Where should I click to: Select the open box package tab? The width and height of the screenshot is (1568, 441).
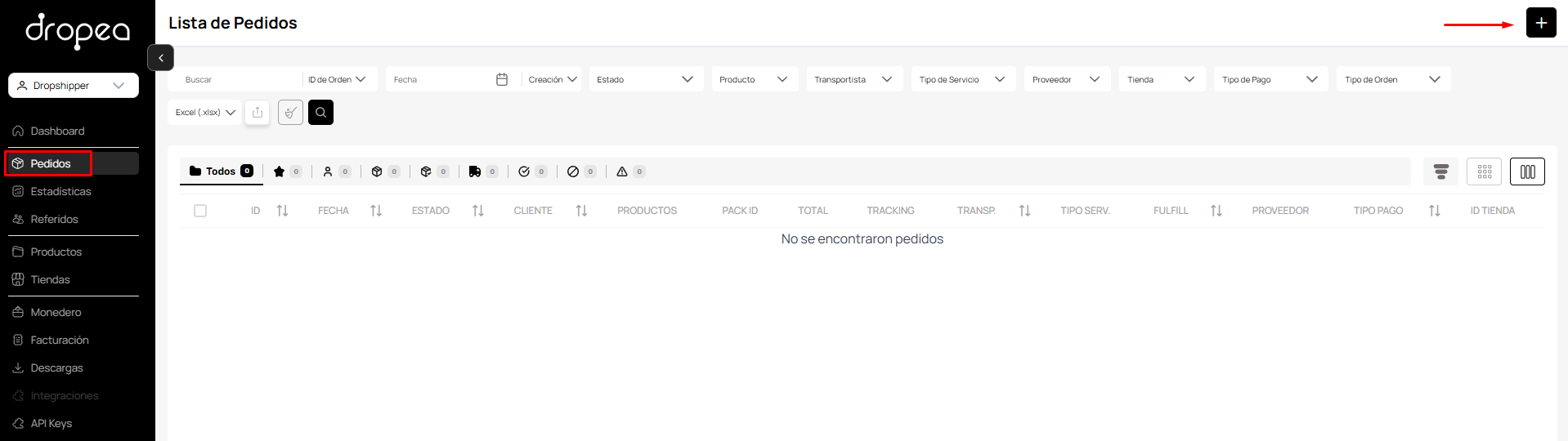[x=434, y=171]
